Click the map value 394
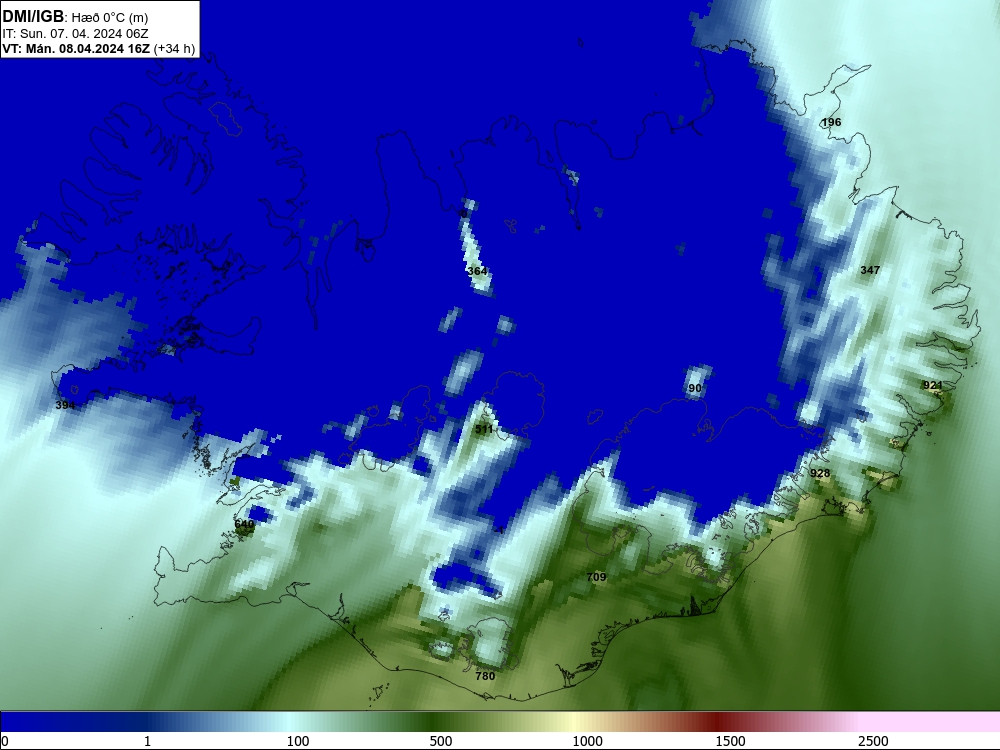Screen dimensions: 1000x750 click(x=65, y=406)
